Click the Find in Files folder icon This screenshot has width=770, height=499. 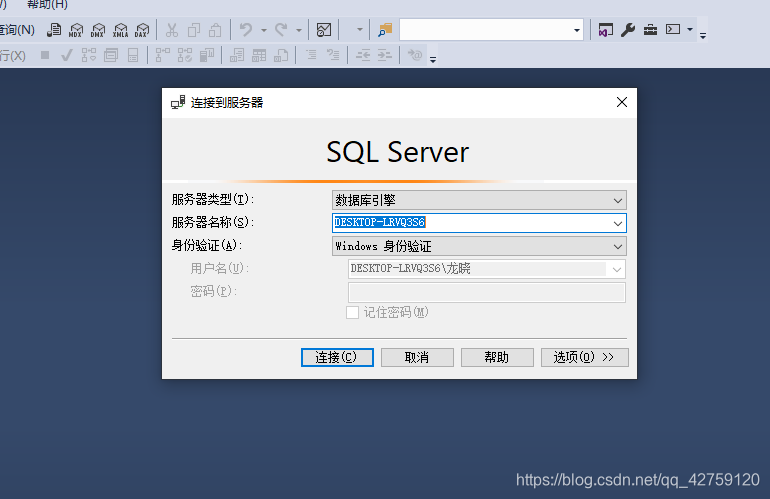click(385, 30)
